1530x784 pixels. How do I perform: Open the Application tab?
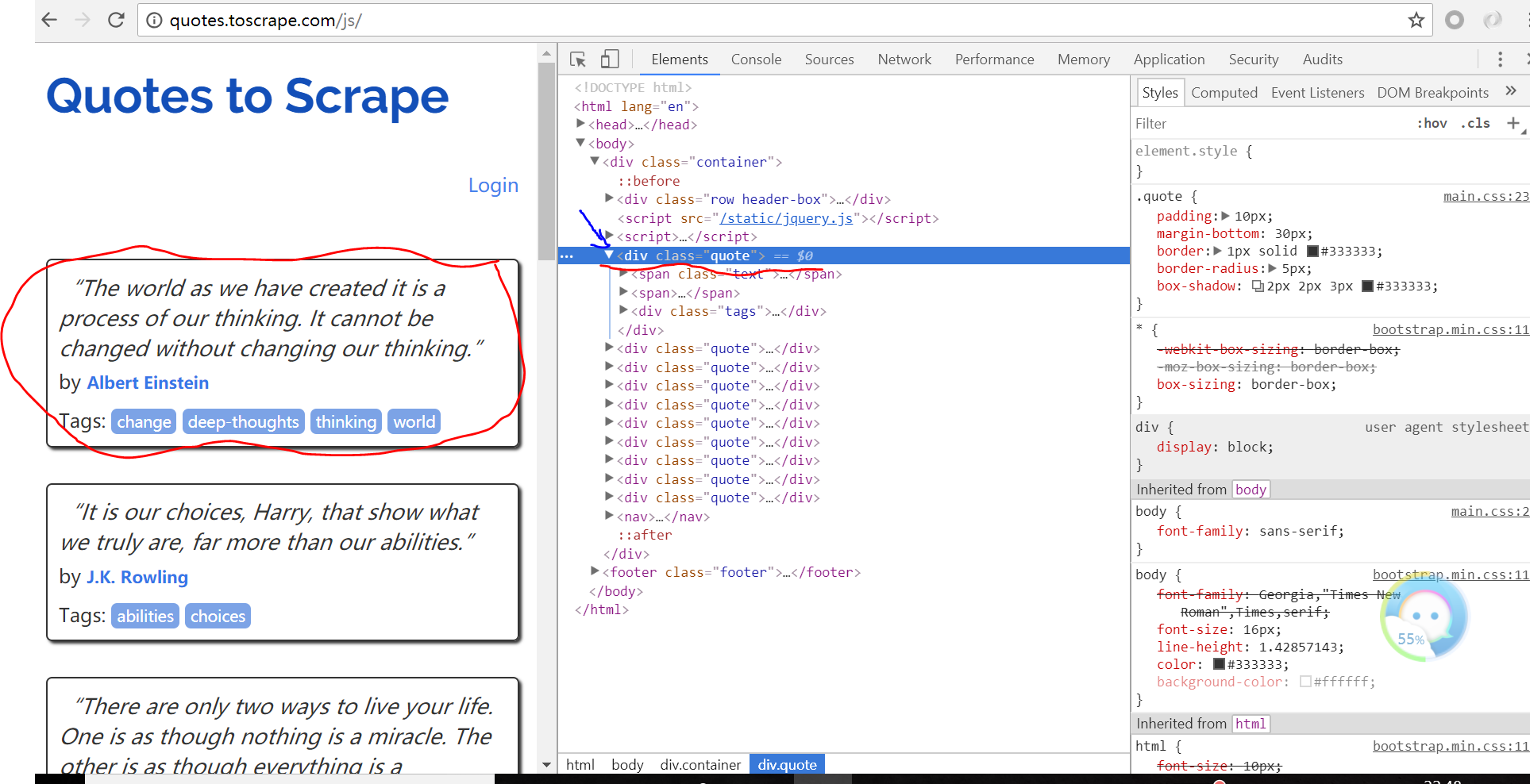pyautogui.click(x=1169, y=60)
